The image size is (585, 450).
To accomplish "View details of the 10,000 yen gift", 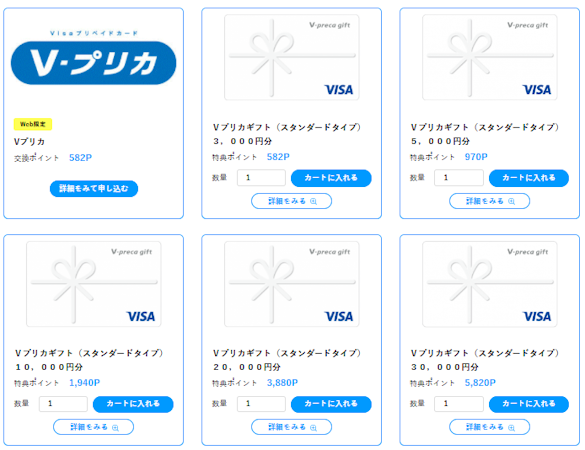I will point(93,427).
